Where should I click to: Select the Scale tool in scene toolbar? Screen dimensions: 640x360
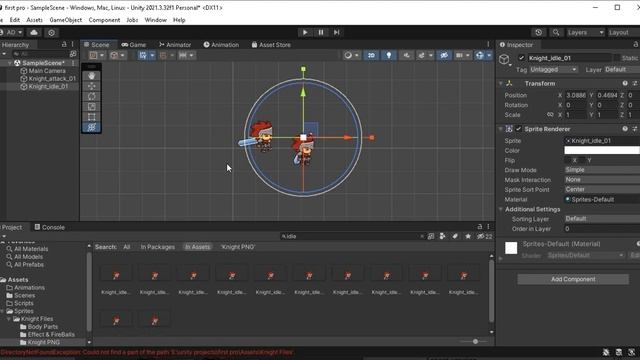point(91,107)
